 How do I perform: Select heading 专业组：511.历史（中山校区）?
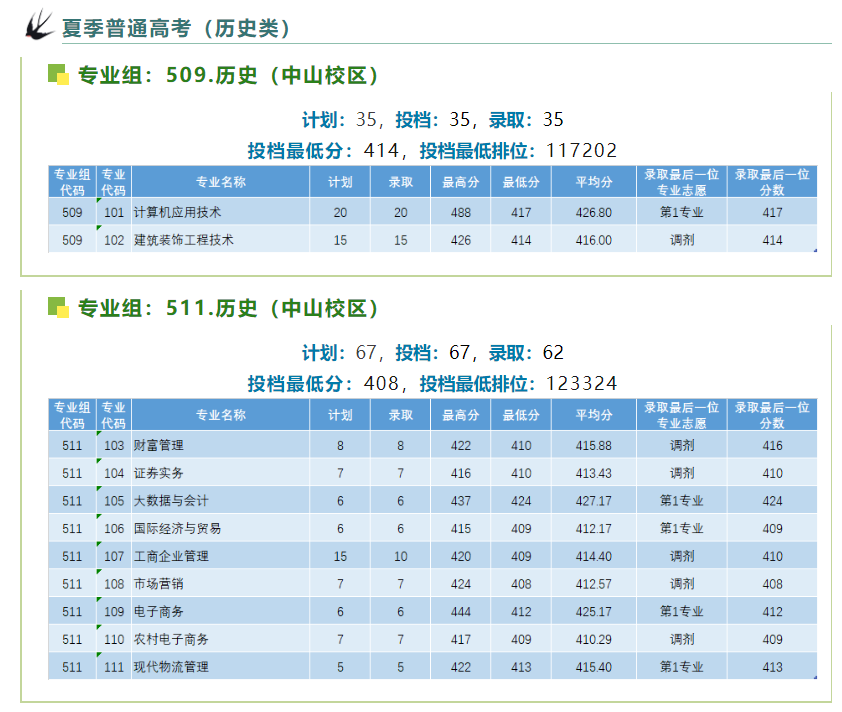[229, 308]
